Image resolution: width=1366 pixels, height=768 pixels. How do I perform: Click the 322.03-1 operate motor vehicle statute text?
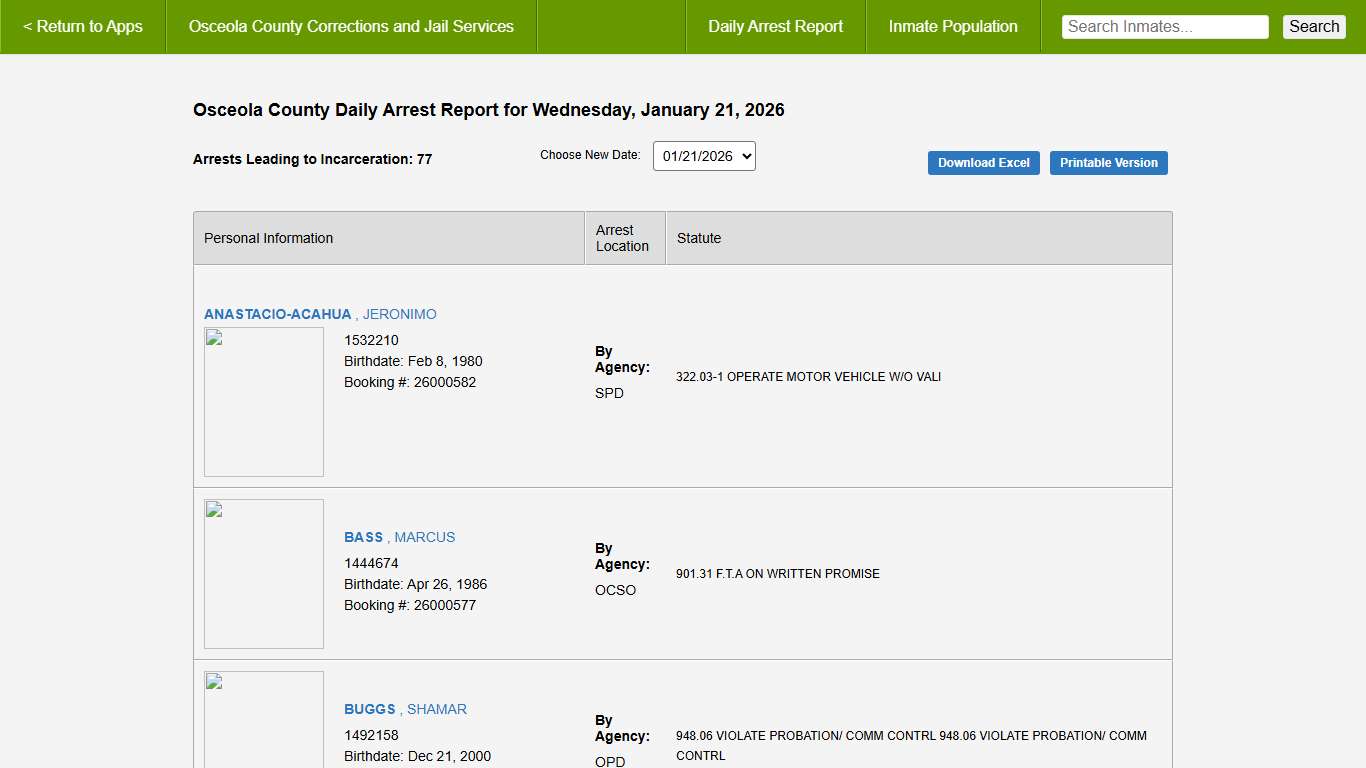(x=808, y=377)
